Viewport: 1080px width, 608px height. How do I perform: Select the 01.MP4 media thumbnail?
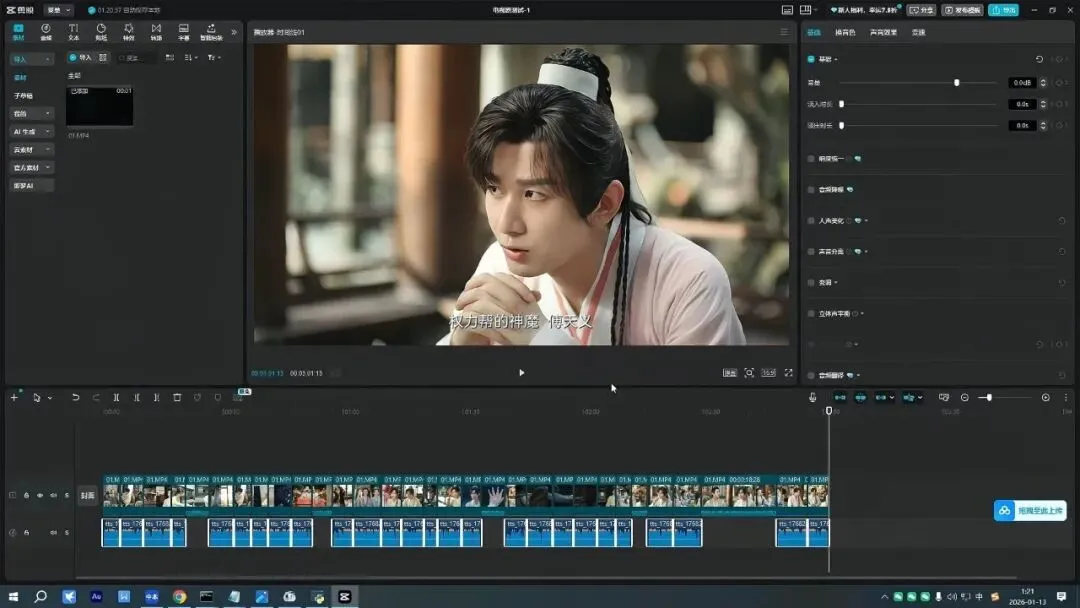click(x=99, y=106)
